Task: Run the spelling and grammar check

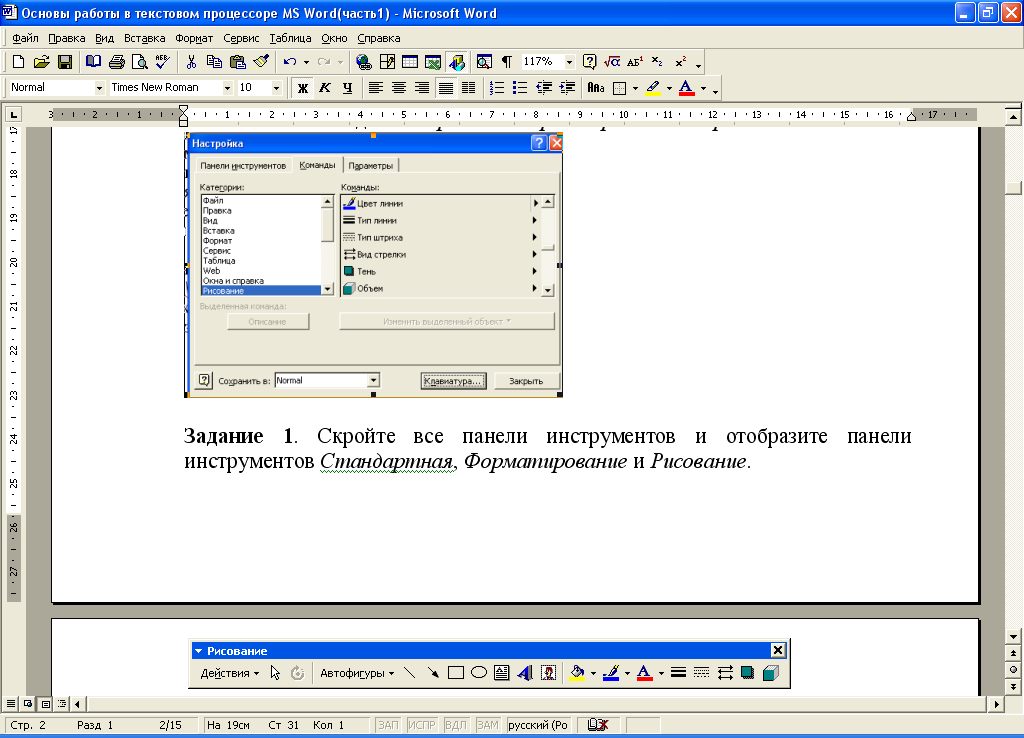Action: (163, 62)
